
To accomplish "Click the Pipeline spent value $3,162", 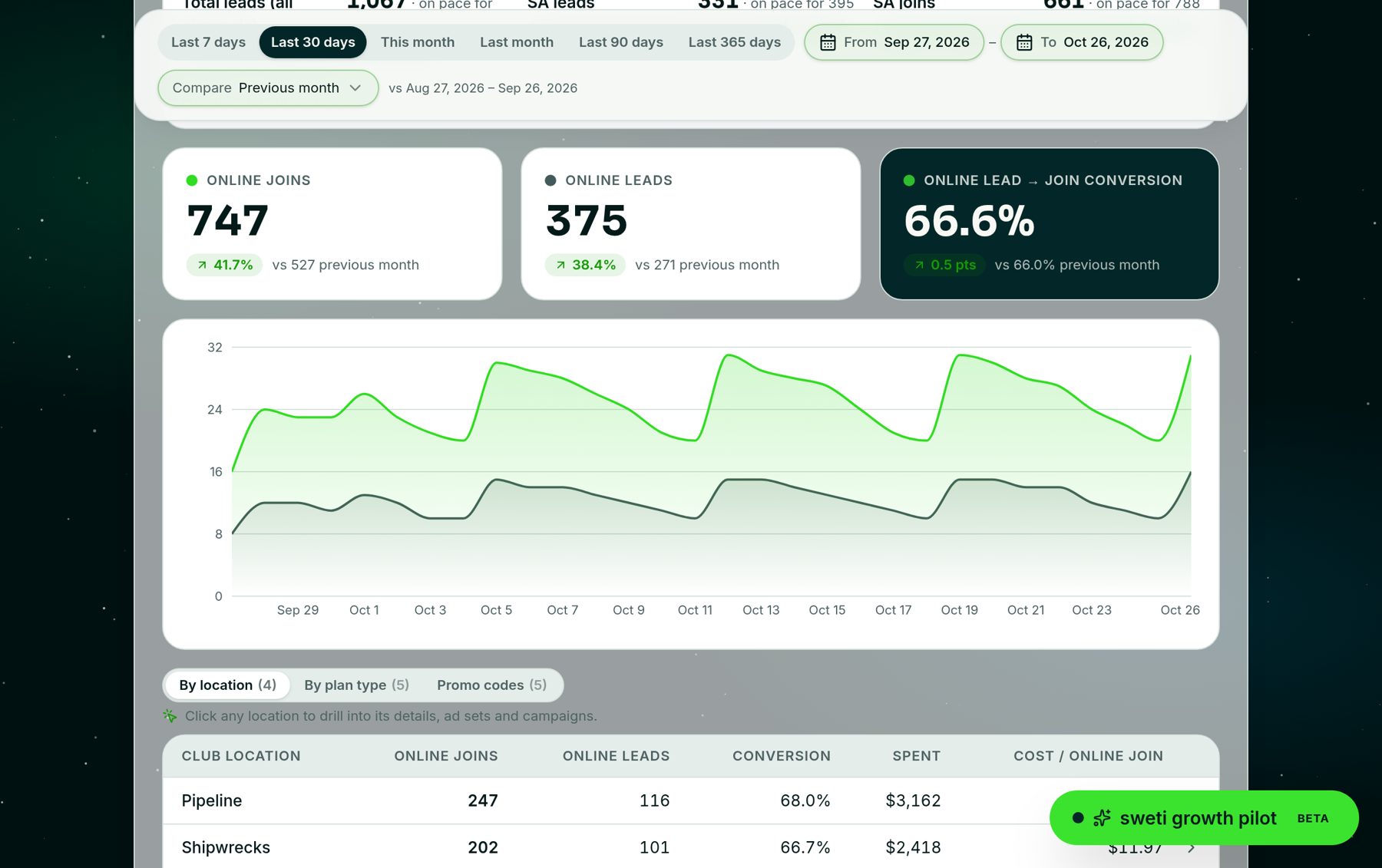I will [x=913, y=800].
